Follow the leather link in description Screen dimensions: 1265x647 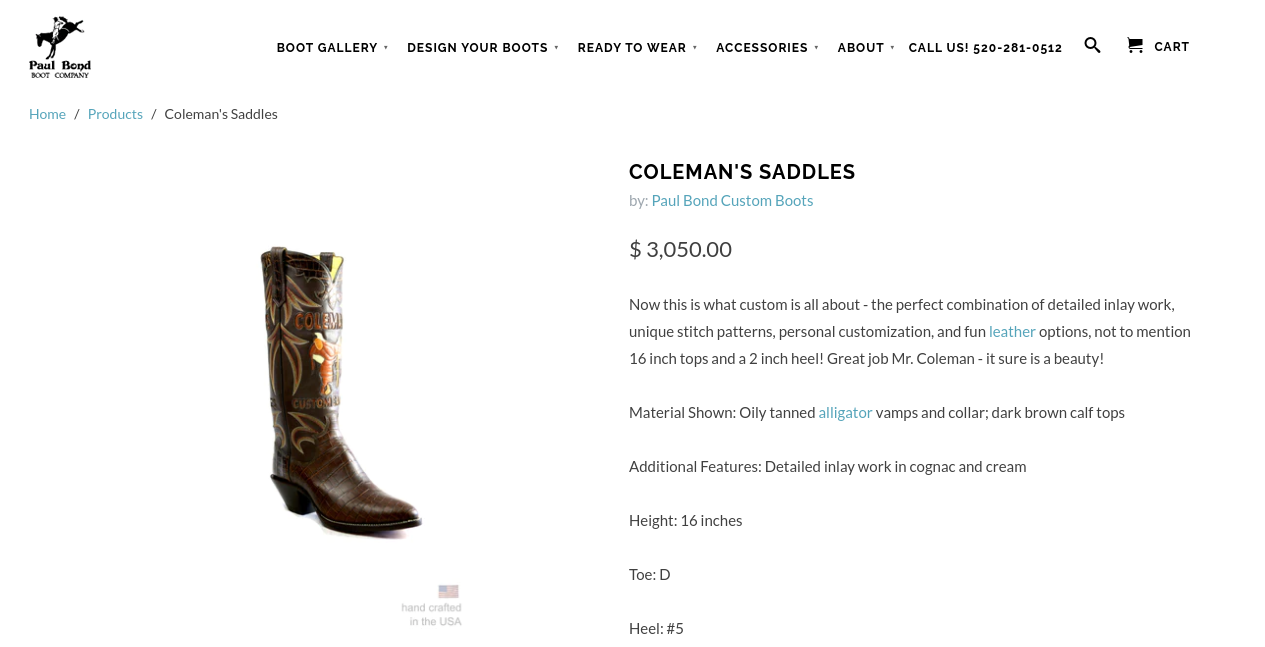pos(1012,331)
